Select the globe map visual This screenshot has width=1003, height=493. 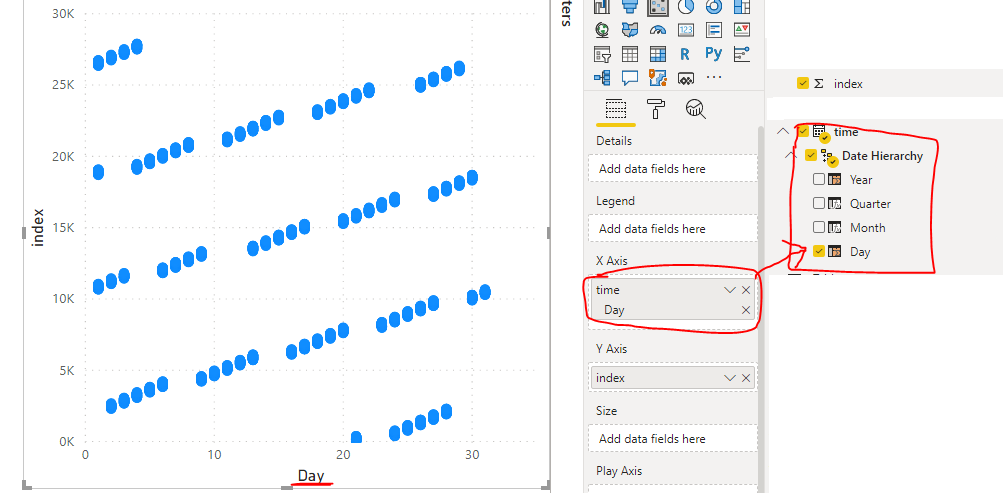point(602,30)
